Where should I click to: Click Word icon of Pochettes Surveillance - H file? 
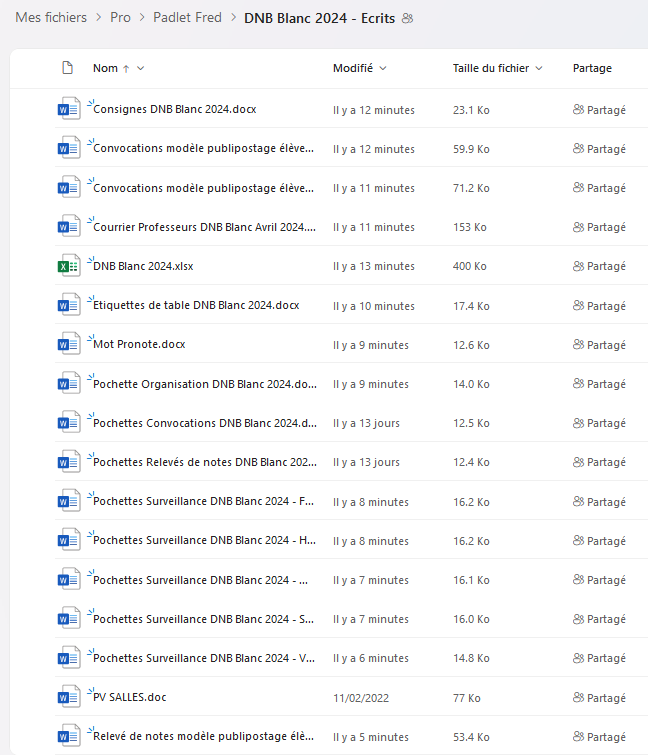coord(68,540)
